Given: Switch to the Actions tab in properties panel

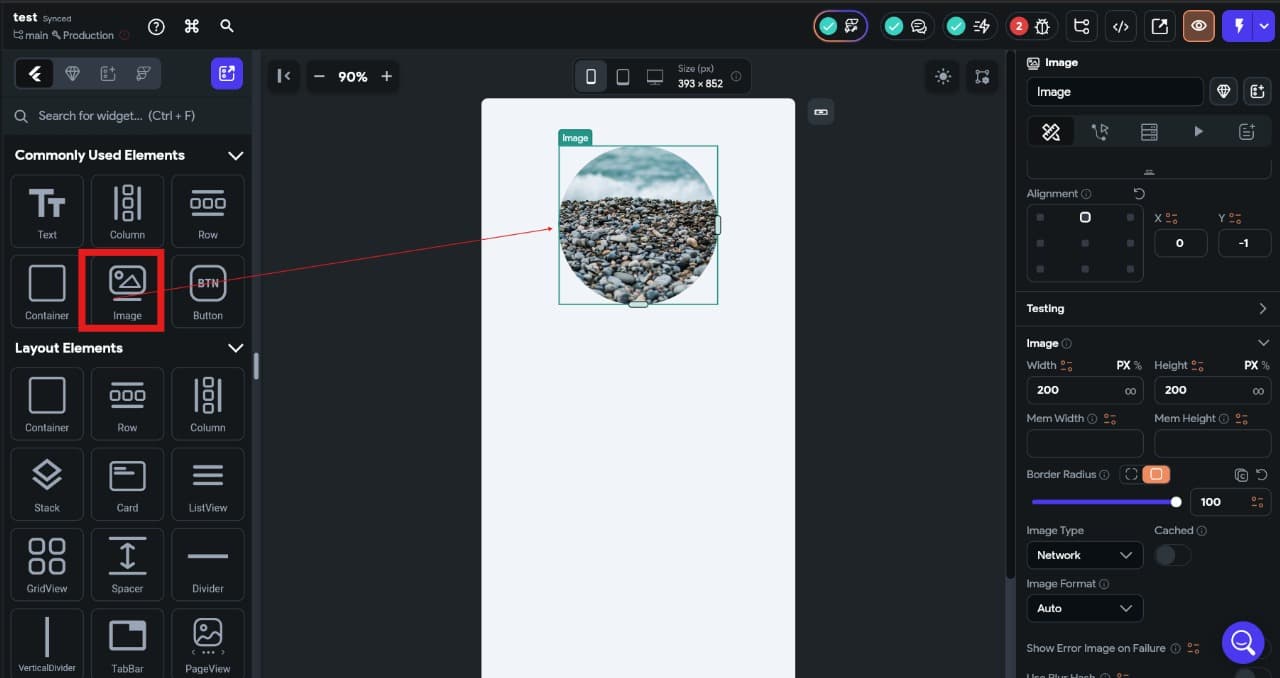Looking at the screenshot, I should click(1099, 131).
